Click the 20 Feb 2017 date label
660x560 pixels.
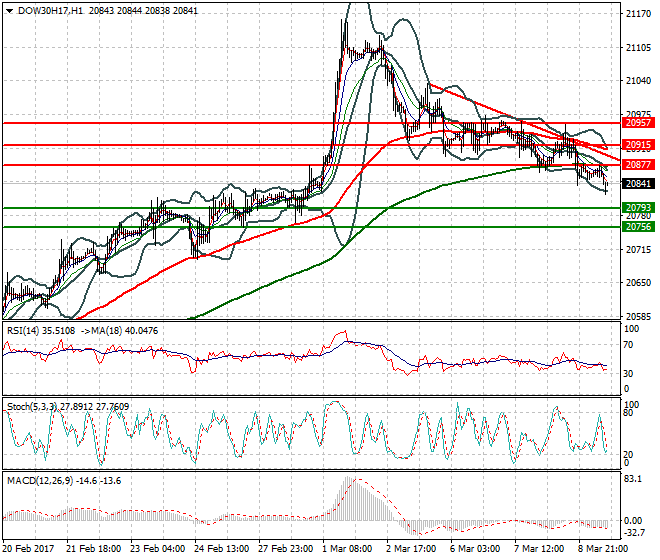28,549
